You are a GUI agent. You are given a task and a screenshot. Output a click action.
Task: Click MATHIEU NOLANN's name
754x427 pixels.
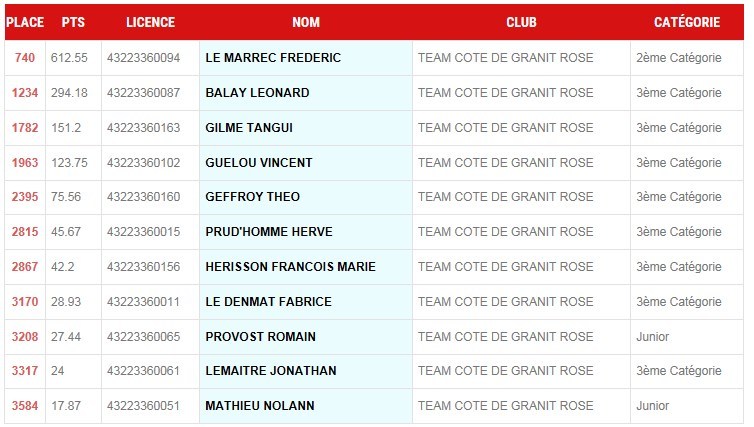tap(260, 406)
